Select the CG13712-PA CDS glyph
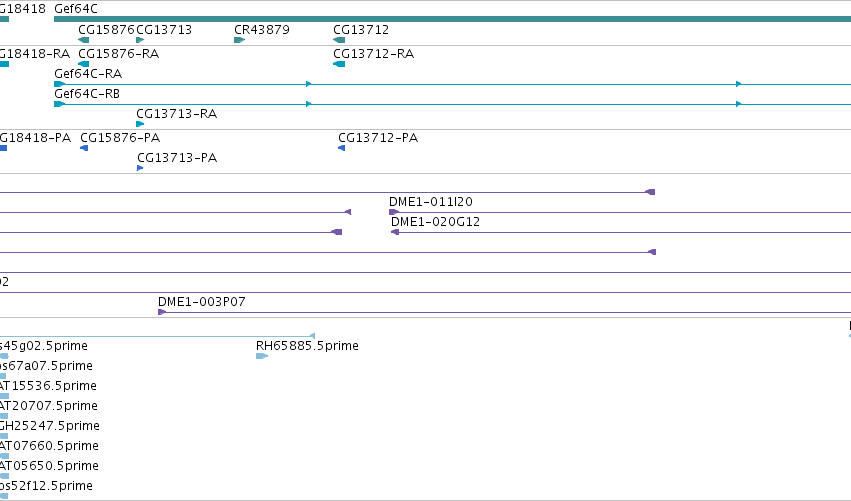Image resolution: width=851 pixels, height=501 pixels. pyautogui.click(x=341, y=148)
